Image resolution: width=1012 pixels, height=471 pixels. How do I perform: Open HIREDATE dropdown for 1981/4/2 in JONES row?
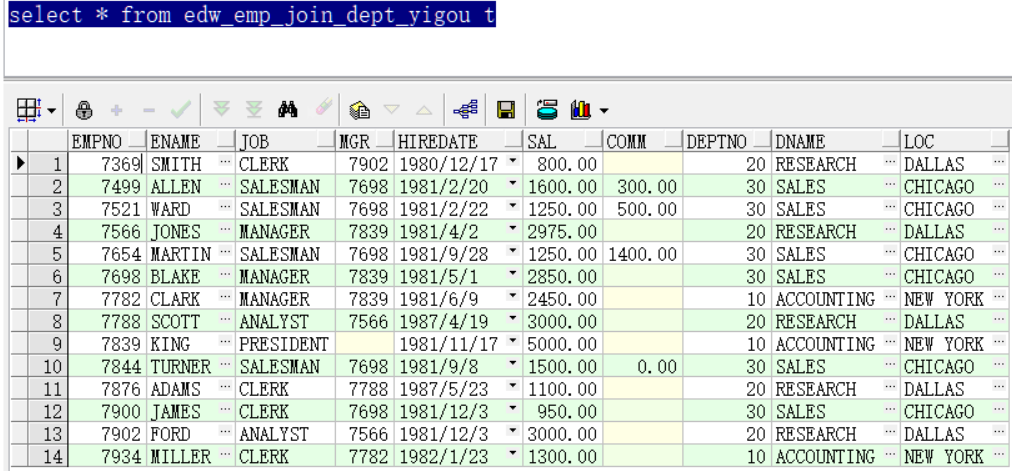[x=512, y=228]
